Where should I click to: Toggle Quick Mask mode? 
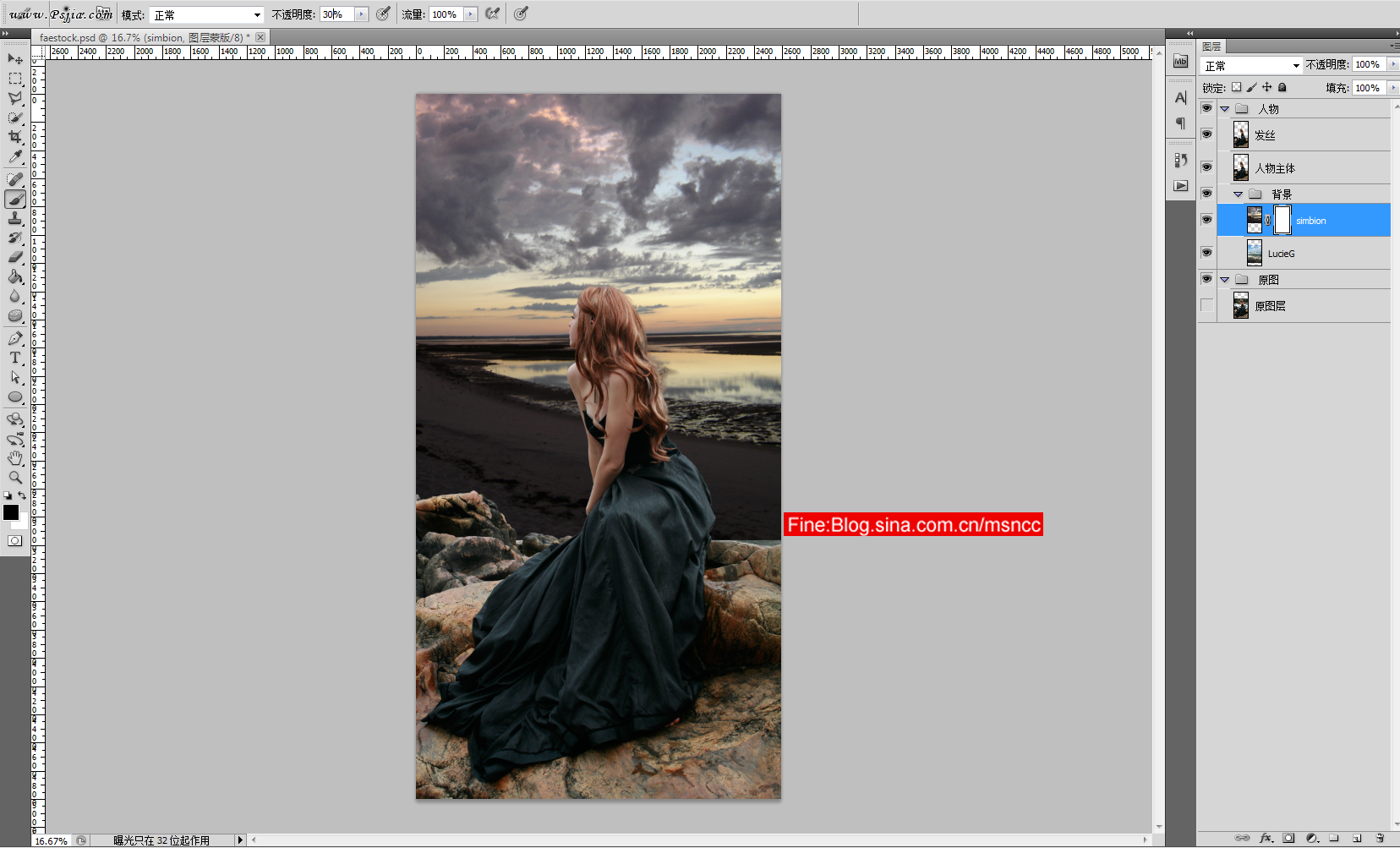[15, 541]
